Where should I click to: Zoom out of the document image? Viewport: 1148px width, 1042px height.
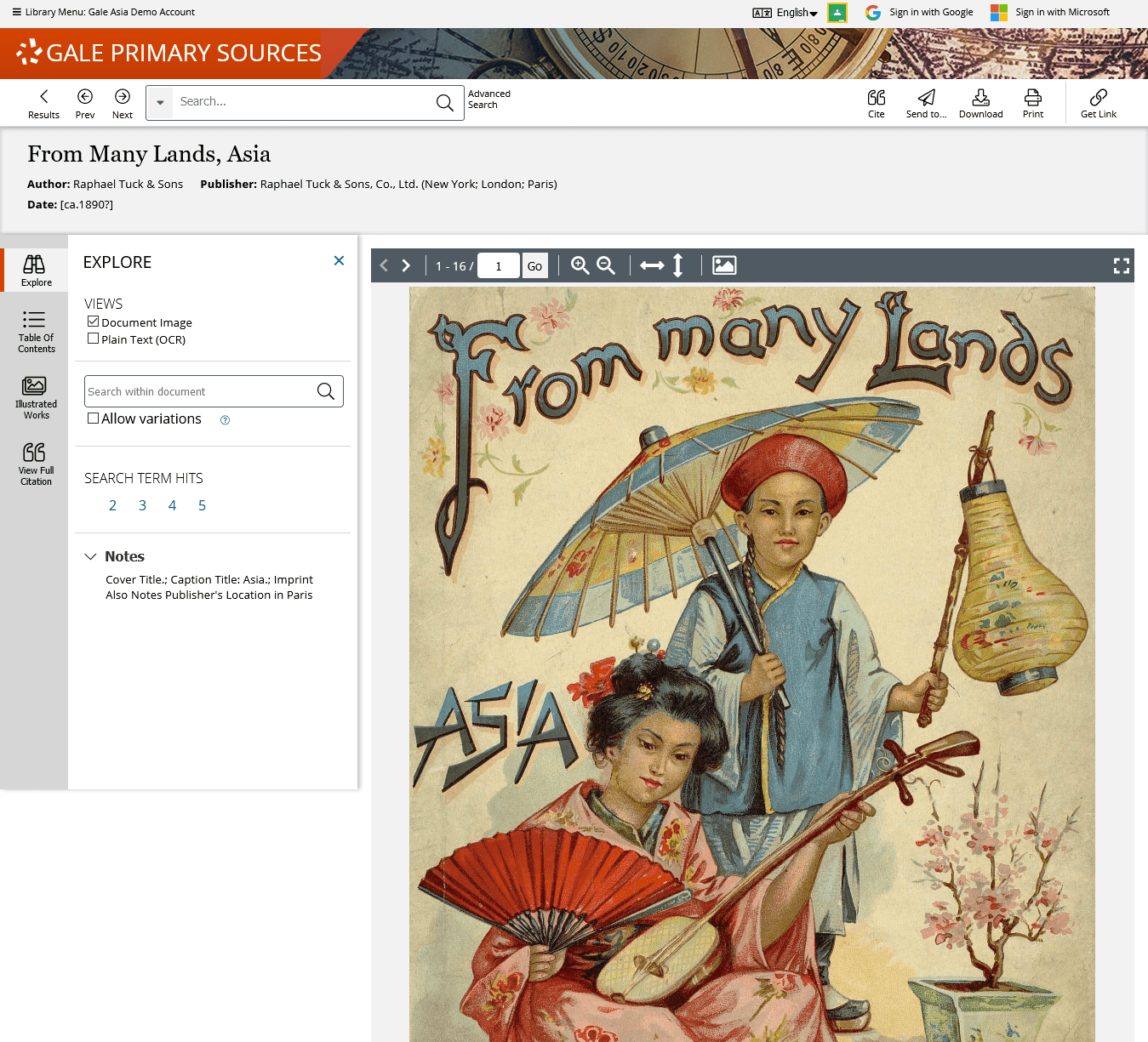(x=606, y=265)
